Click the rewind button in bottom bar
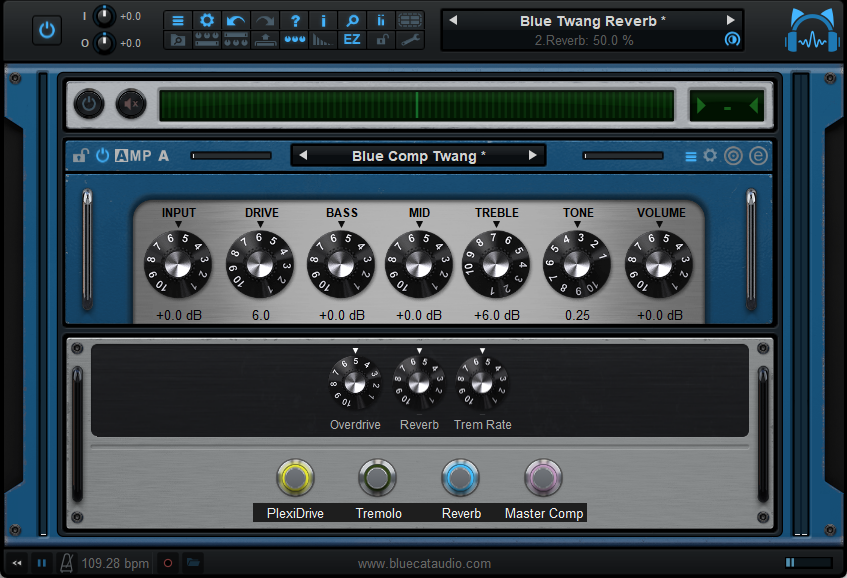Image resolution: width=847 pixels, height=578 pixels. tap(17, 563)
